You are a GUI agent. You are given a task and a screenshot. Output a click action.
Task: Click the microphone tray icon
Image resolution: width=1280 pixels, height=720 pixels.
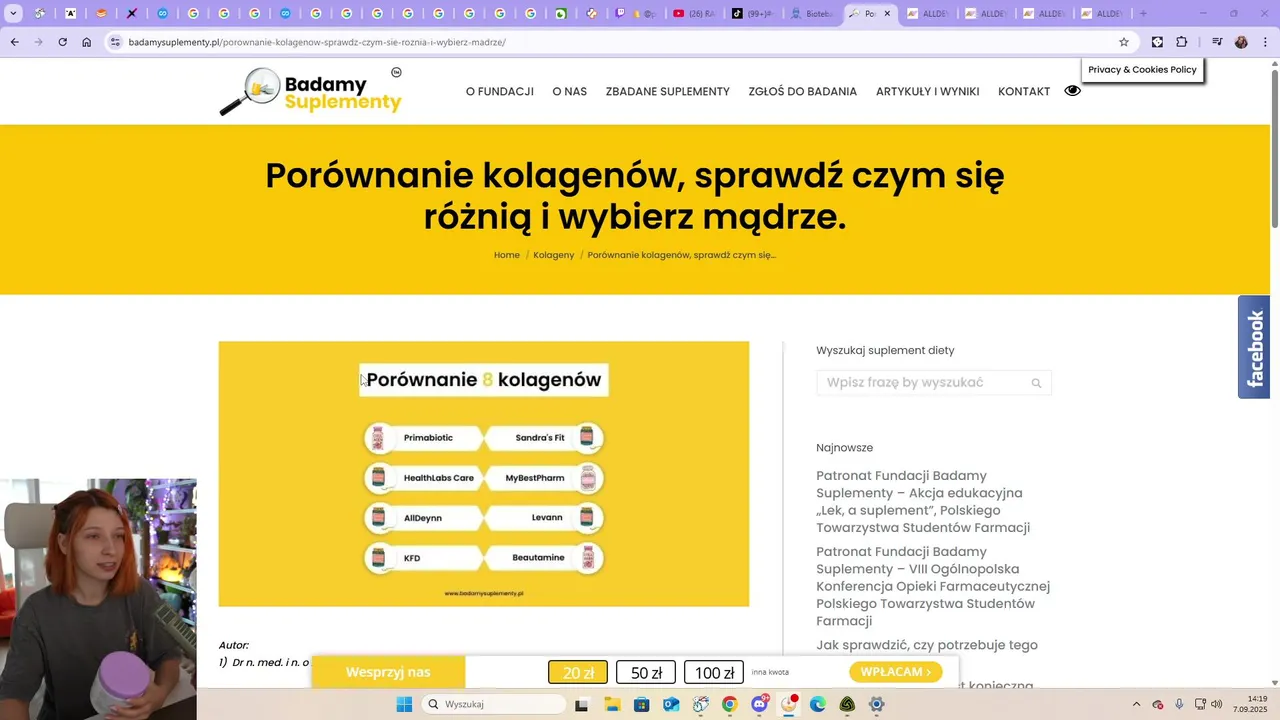pyautogui.click(x=1179, y=704)
